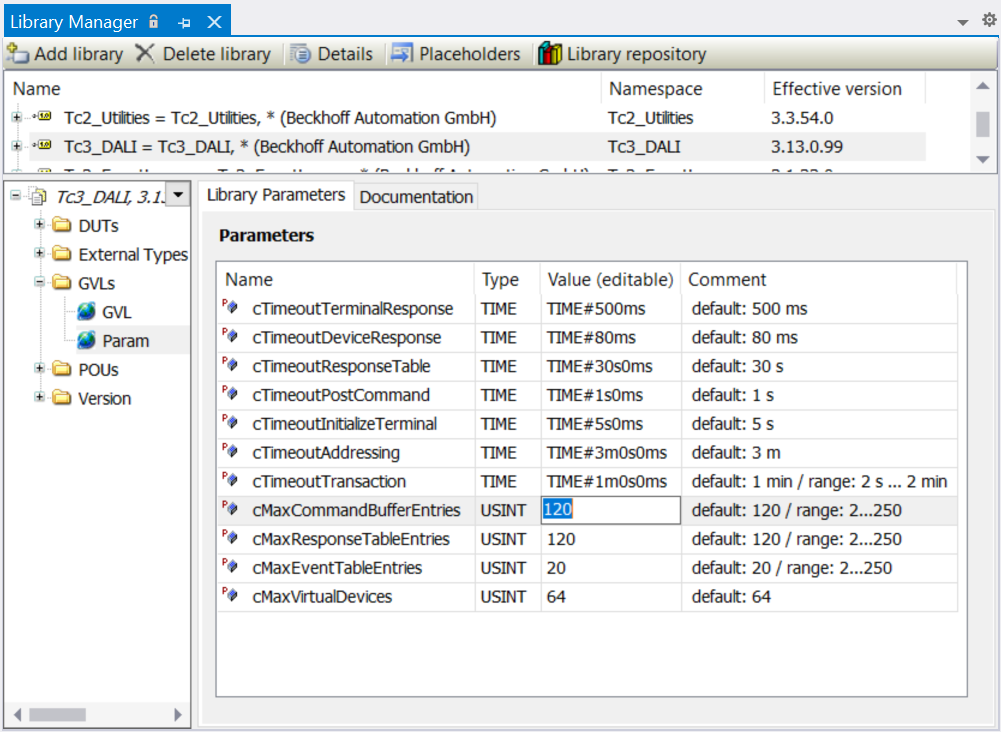The height and width of the screenshot is (732, 1001).
Task: Switch to the Documentation tab
Action: click(416, 197)
